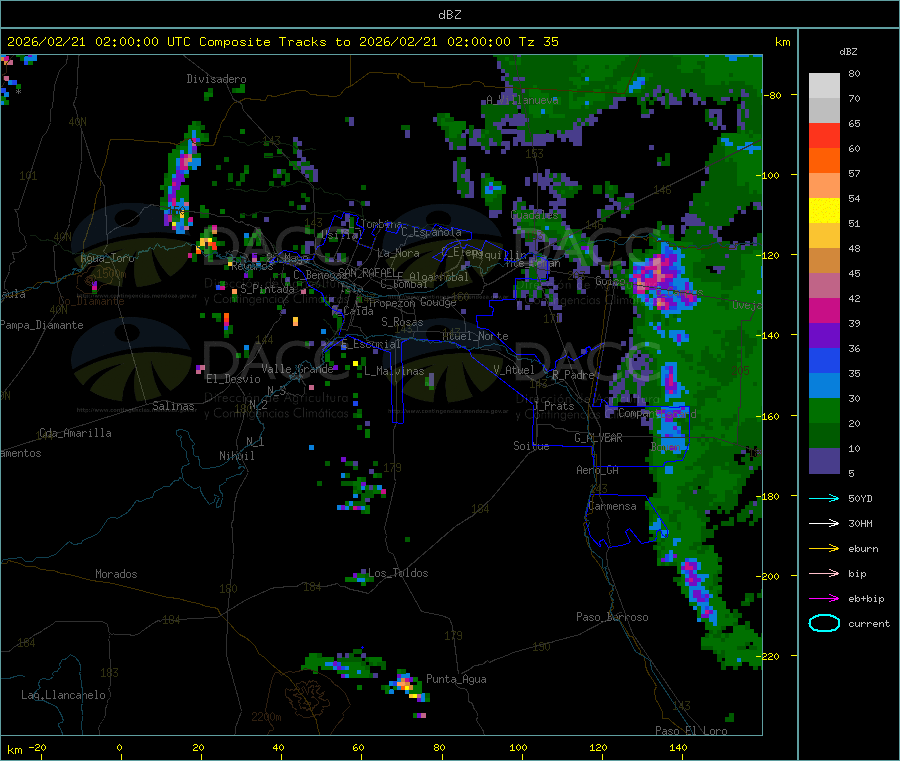This screenshot has width=900, height=761.
Task: Click the 'Divisadero' map label
Action: (216, 79)
